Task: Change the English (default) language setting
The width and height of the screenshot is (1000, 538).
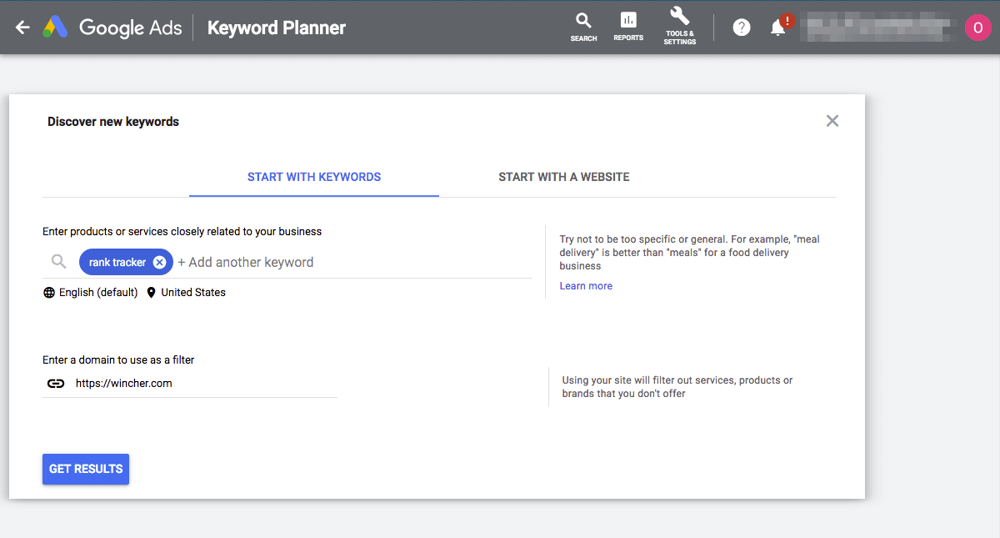Action: [98, 293]
